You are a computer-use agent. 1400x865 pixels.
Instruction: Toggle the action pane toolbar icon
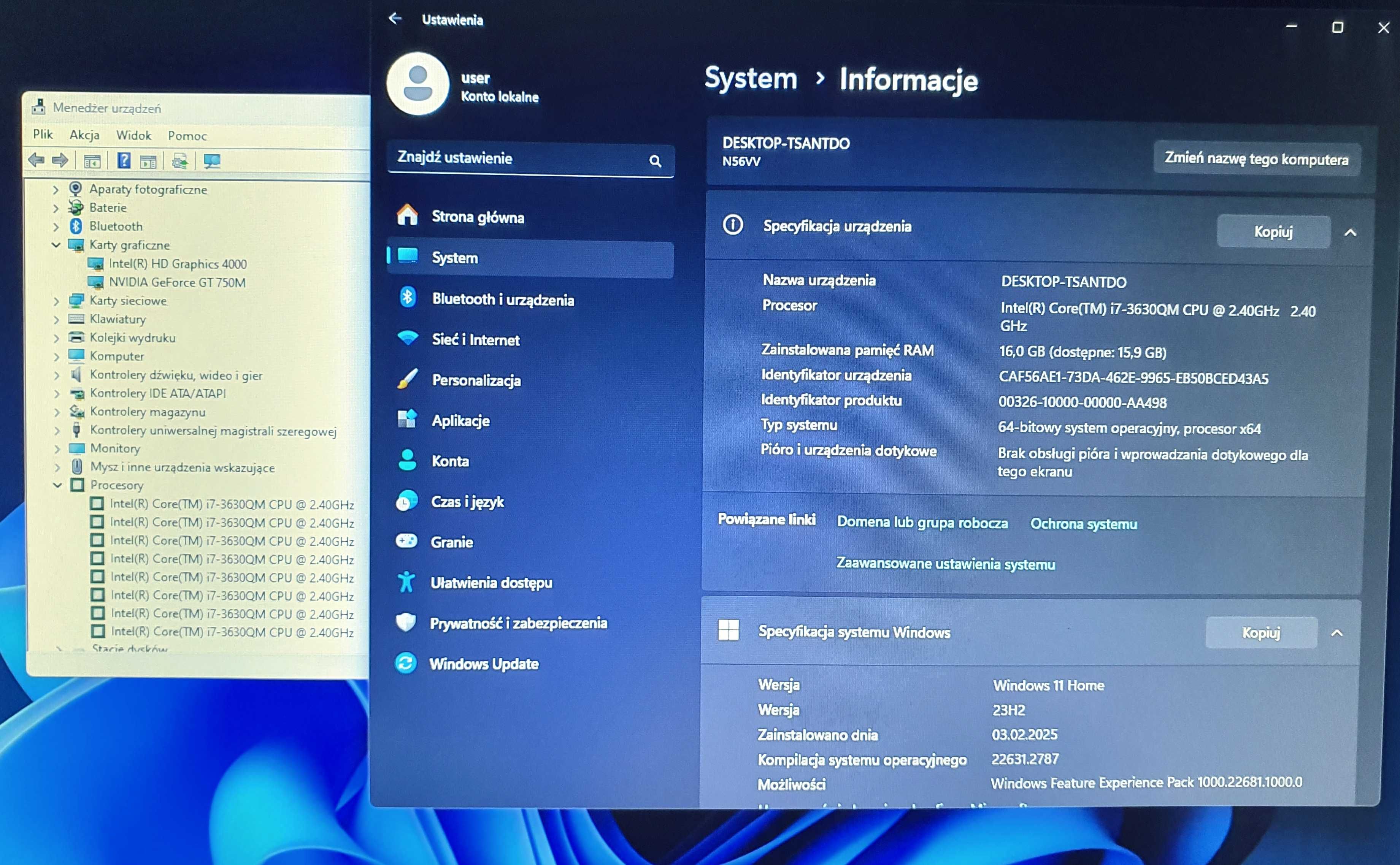148,162
